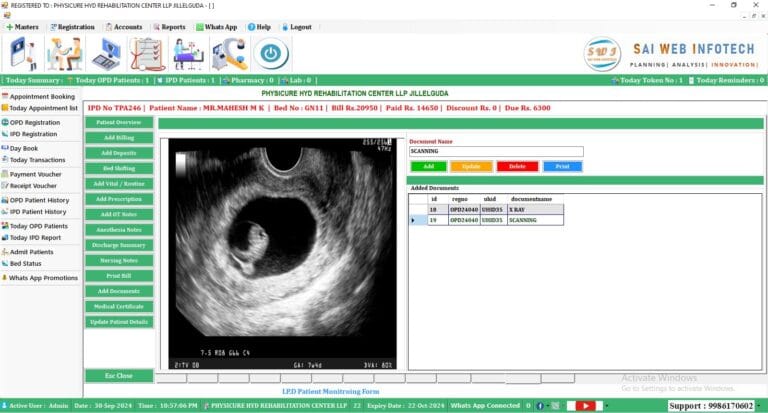Click the Discharge Summary button

tap(119, 245)
